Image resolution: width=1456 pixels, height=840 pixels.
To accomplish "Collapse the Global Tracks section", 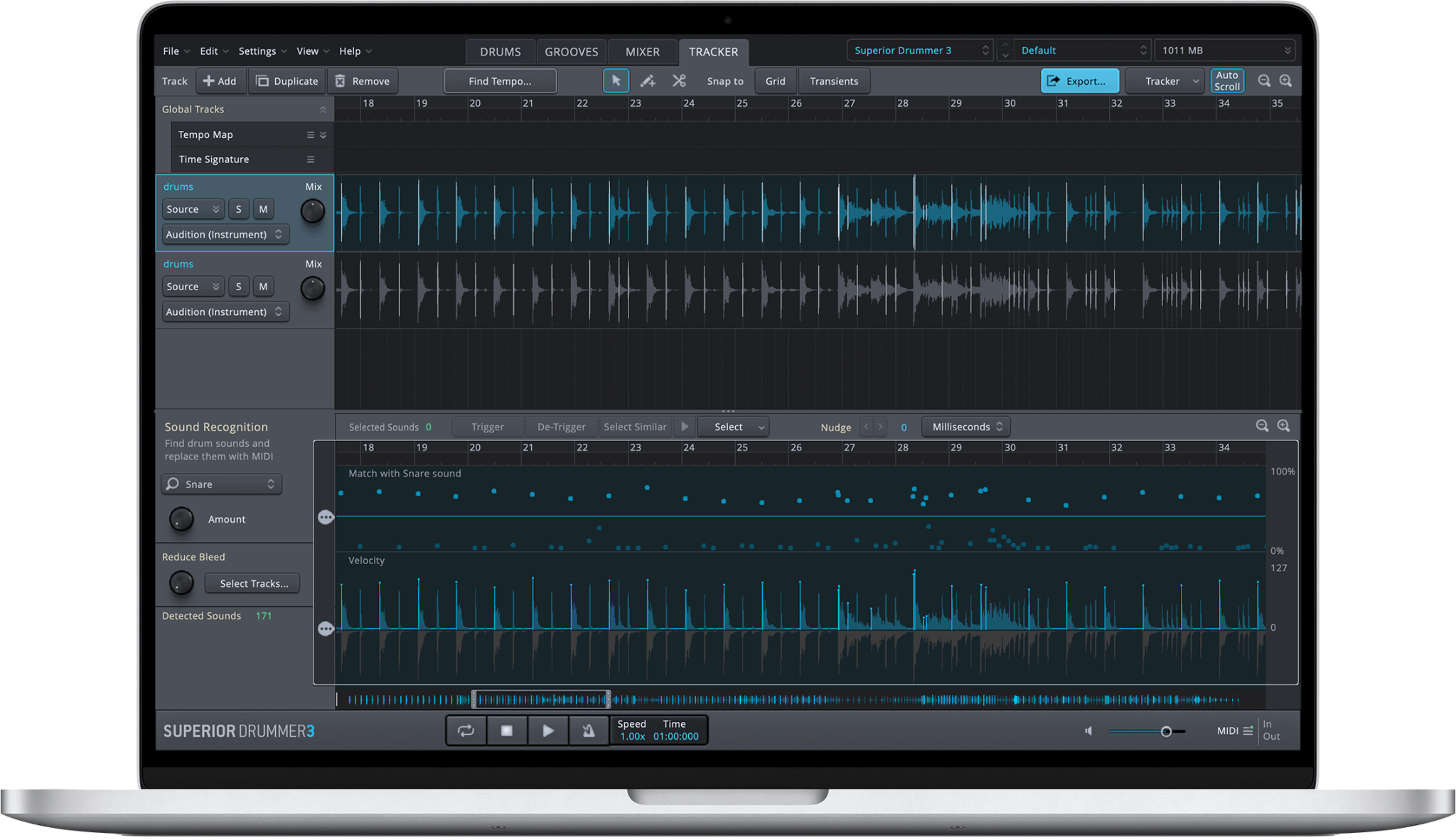I will point(323,110).
